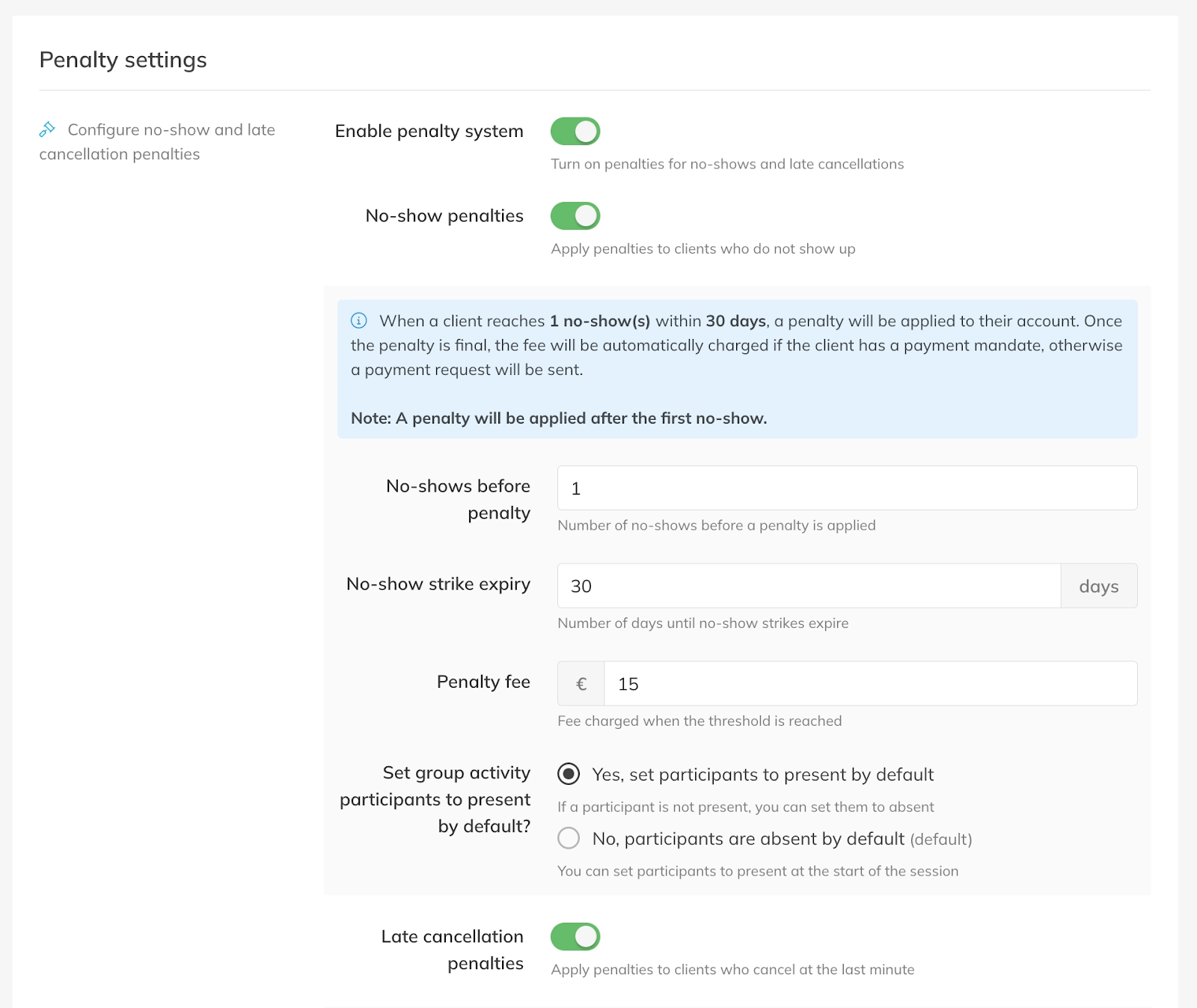Focus the No-shows before penalty input field
The image size is (1197, 1008).
coord(847,489)
